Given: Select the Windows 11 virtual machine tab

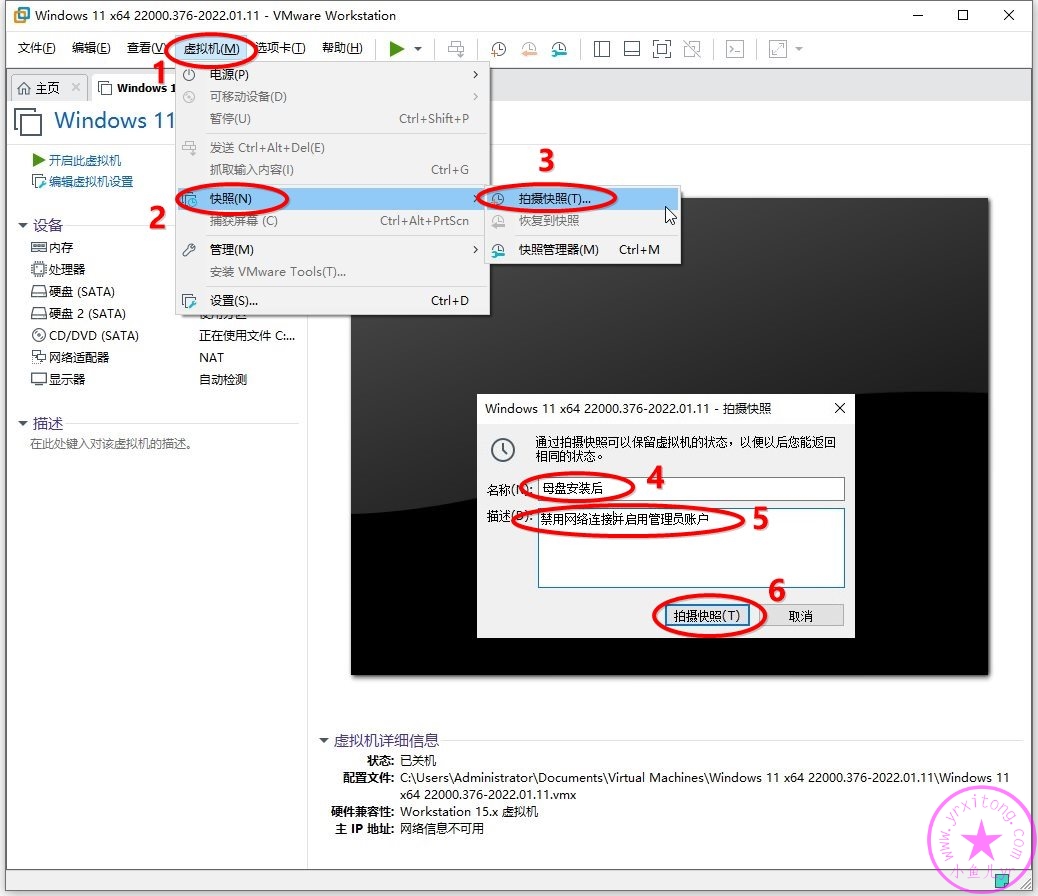Looking at the screenshot, I should 136,88.
